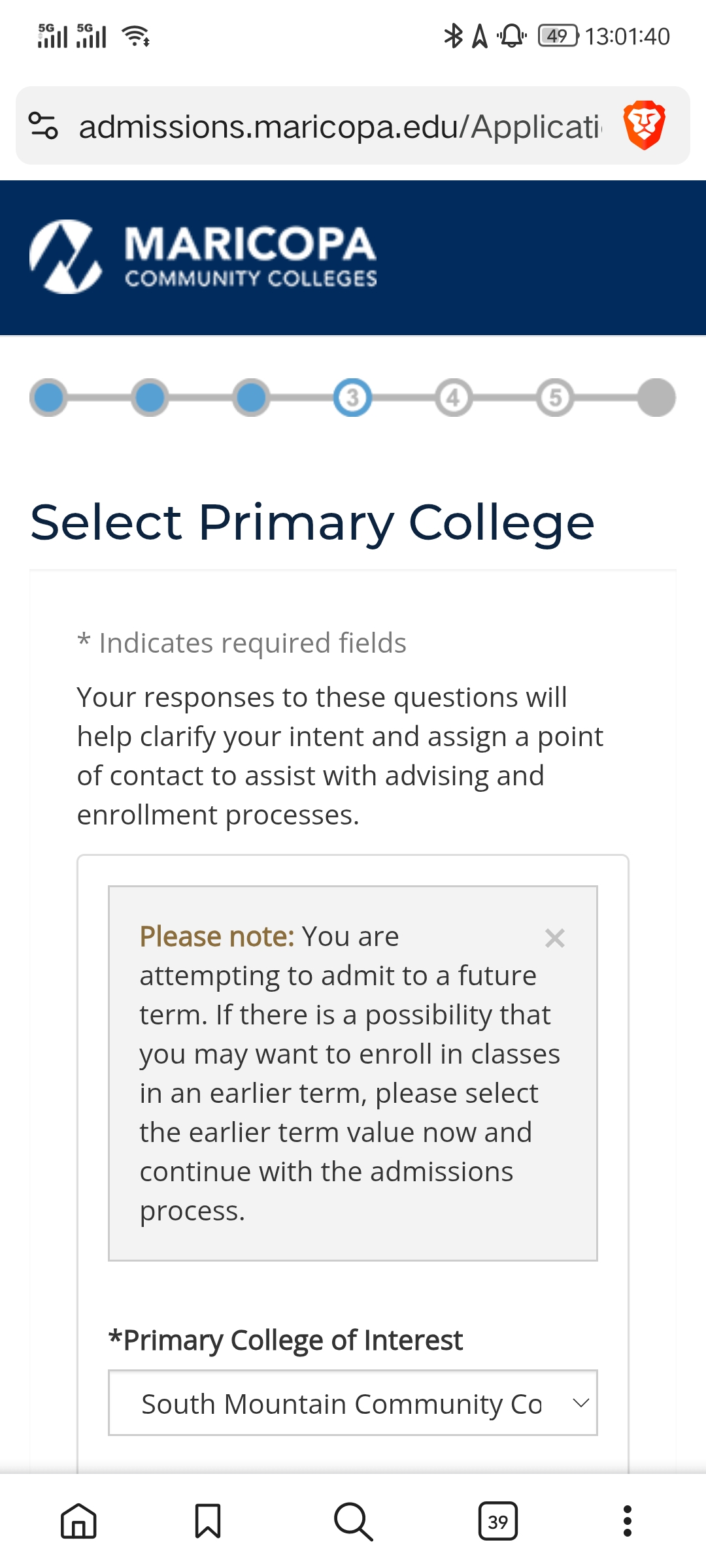Image resolution: width=706 pixels, height=1568 pixels.
Task: Open site settings icon in address bar
Action: [44, 125]
